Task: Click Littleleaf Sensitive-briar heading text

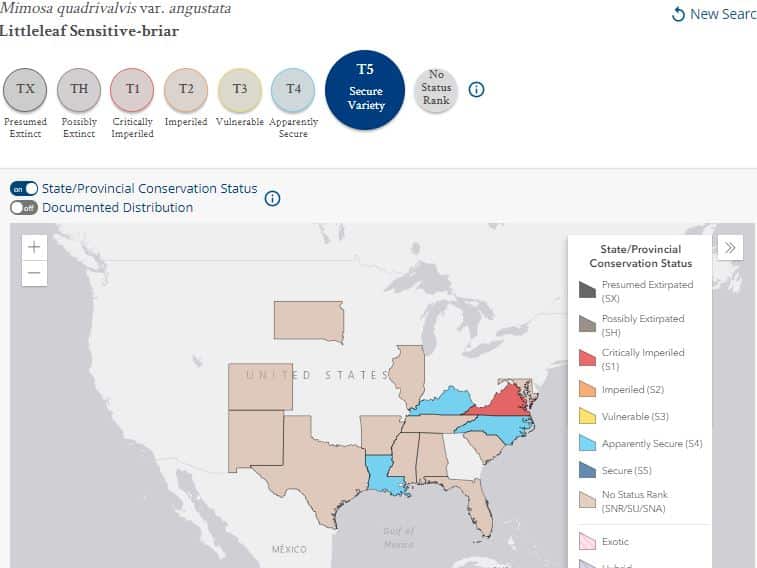Action: click(x=89, y=31)
